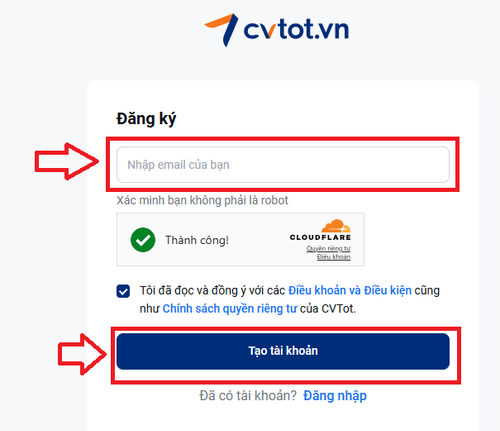Open Cloudflare 'Điều khoản' small link
500x431 pixels.
334,257
